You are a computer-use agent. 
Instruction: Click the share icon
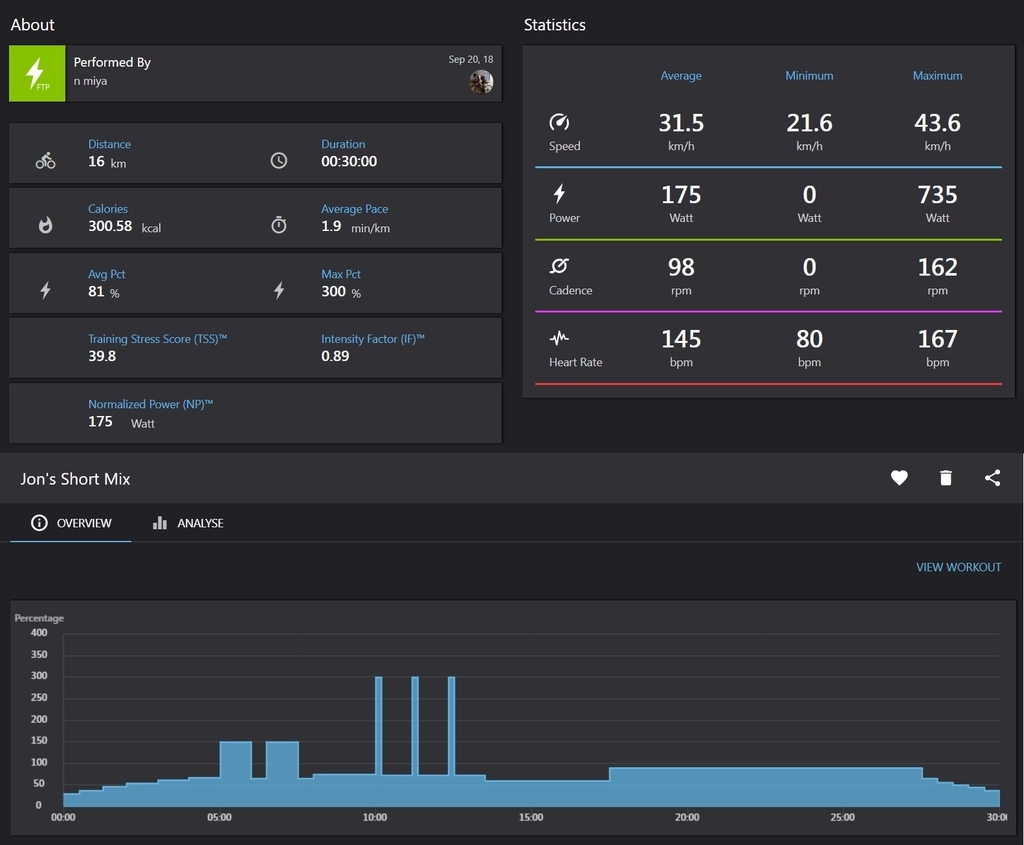click(x=993, y=478)
